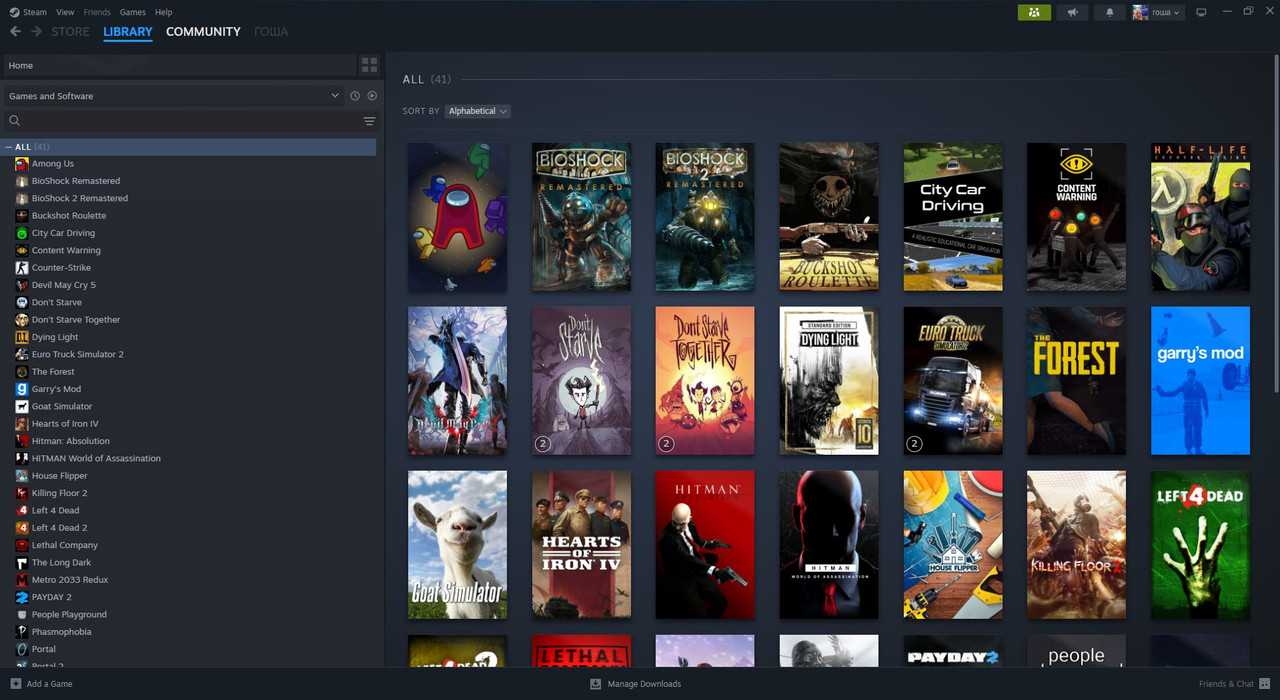The height and width of the screenshot is (700, 1280).
Task: Switch library to grid collections view icon
Action: (369, 65)
